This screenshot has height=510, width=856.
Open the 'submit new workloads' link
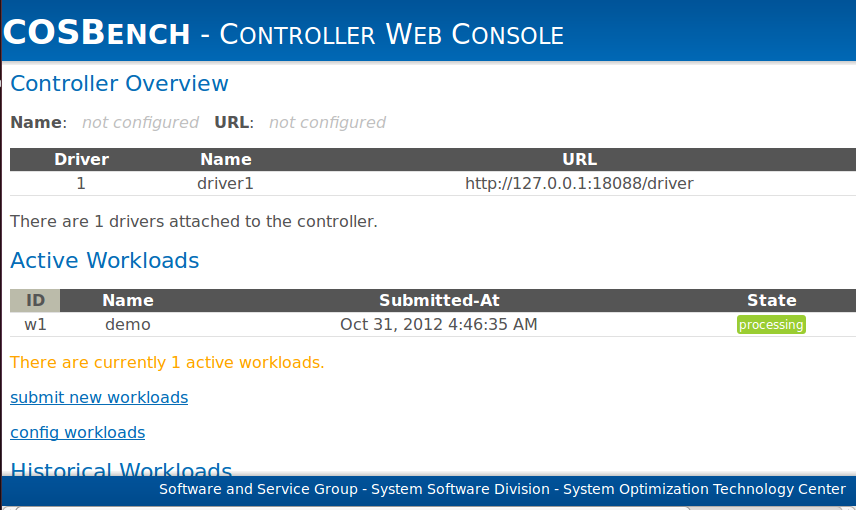tap(99, 398)
